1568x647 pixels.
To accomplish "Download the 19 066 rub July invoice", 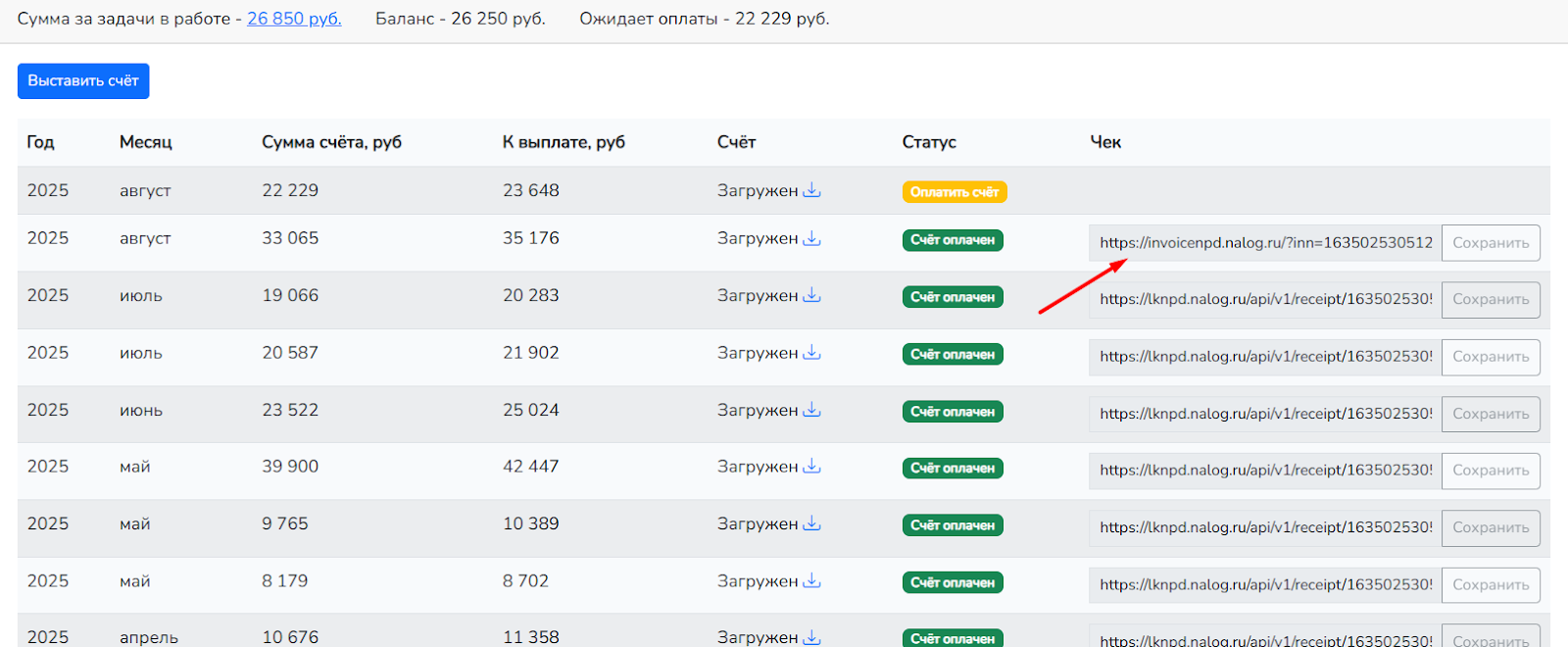I will pyautogui.click(x=811, y=295).
